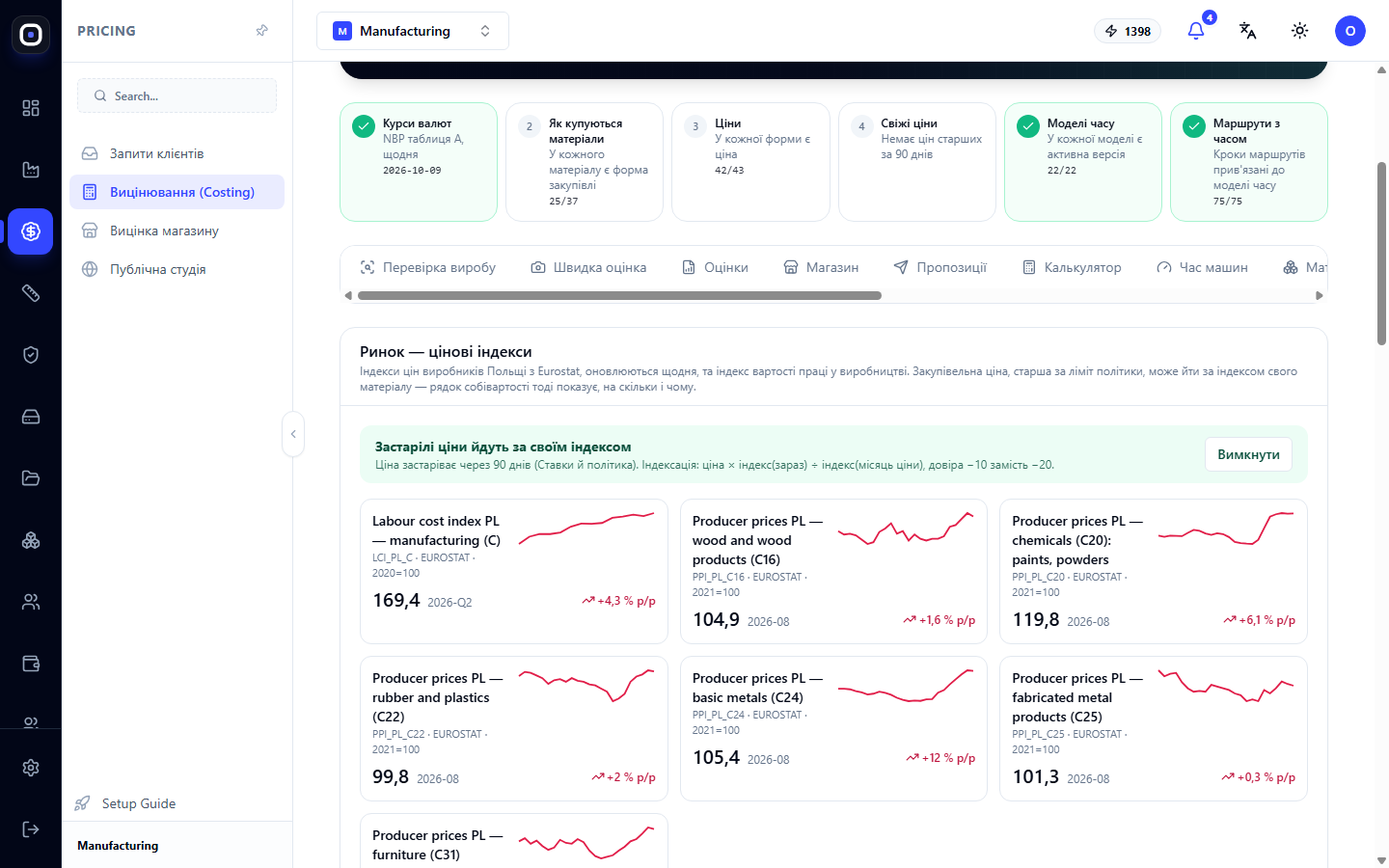Open the analytics chart icon in sidebar
This screenshot has width=1389, height=868.
[x=31, y=170]
